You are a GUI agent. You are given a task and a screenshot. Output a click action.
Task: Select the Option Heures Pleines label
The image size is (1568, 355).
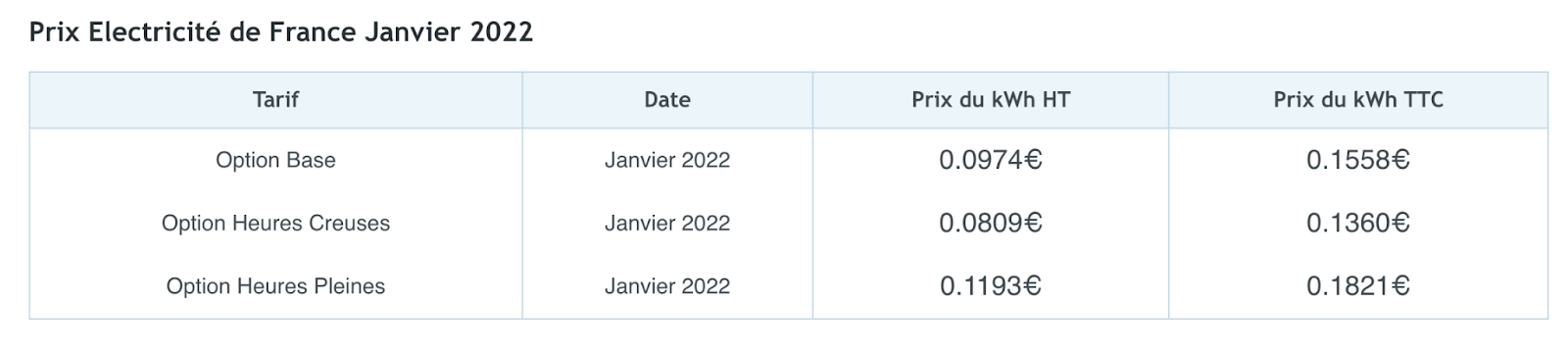coord(275,286)
